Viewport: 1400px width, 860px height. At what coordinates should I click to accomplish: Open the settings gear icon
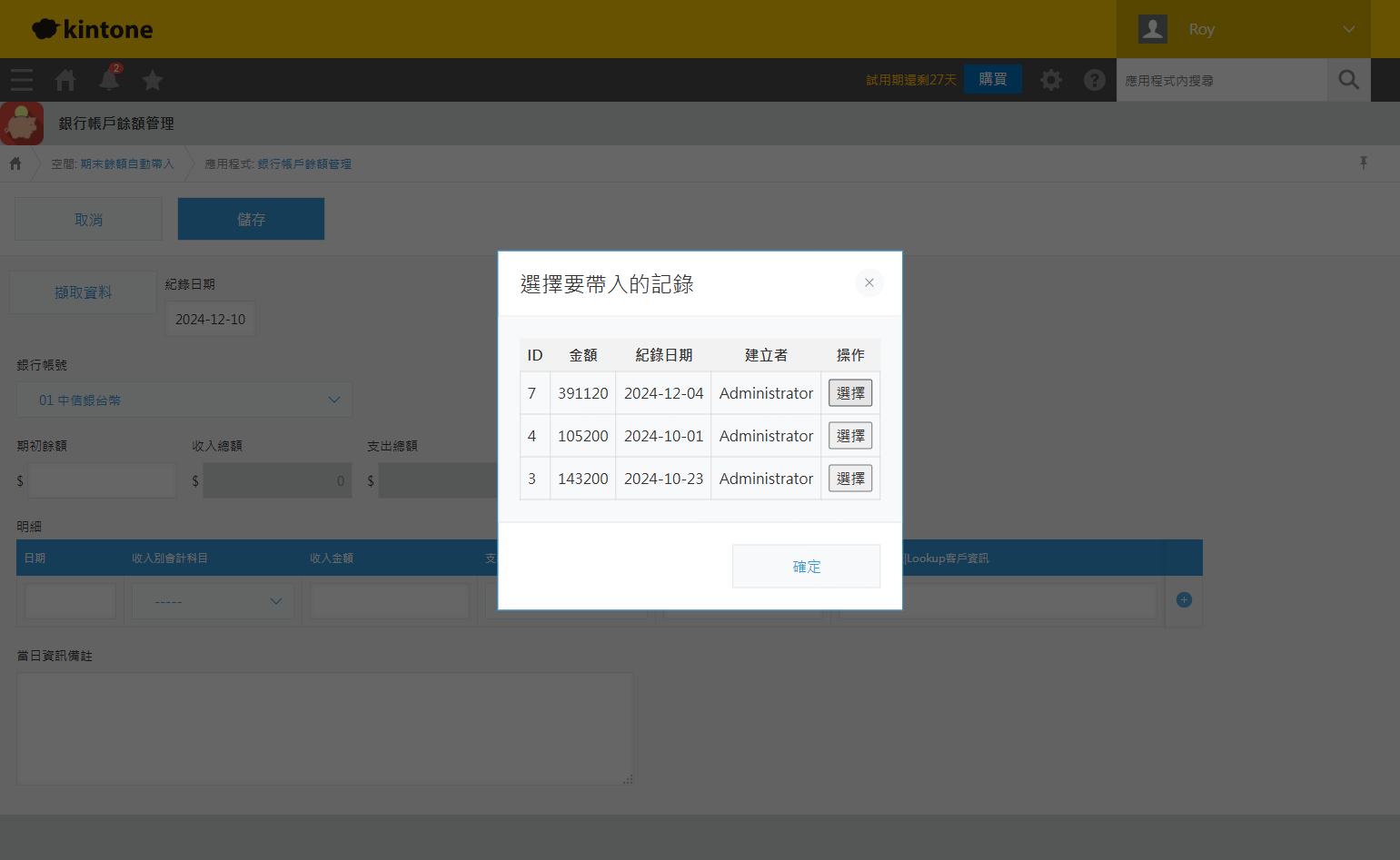pos(1051,80)
